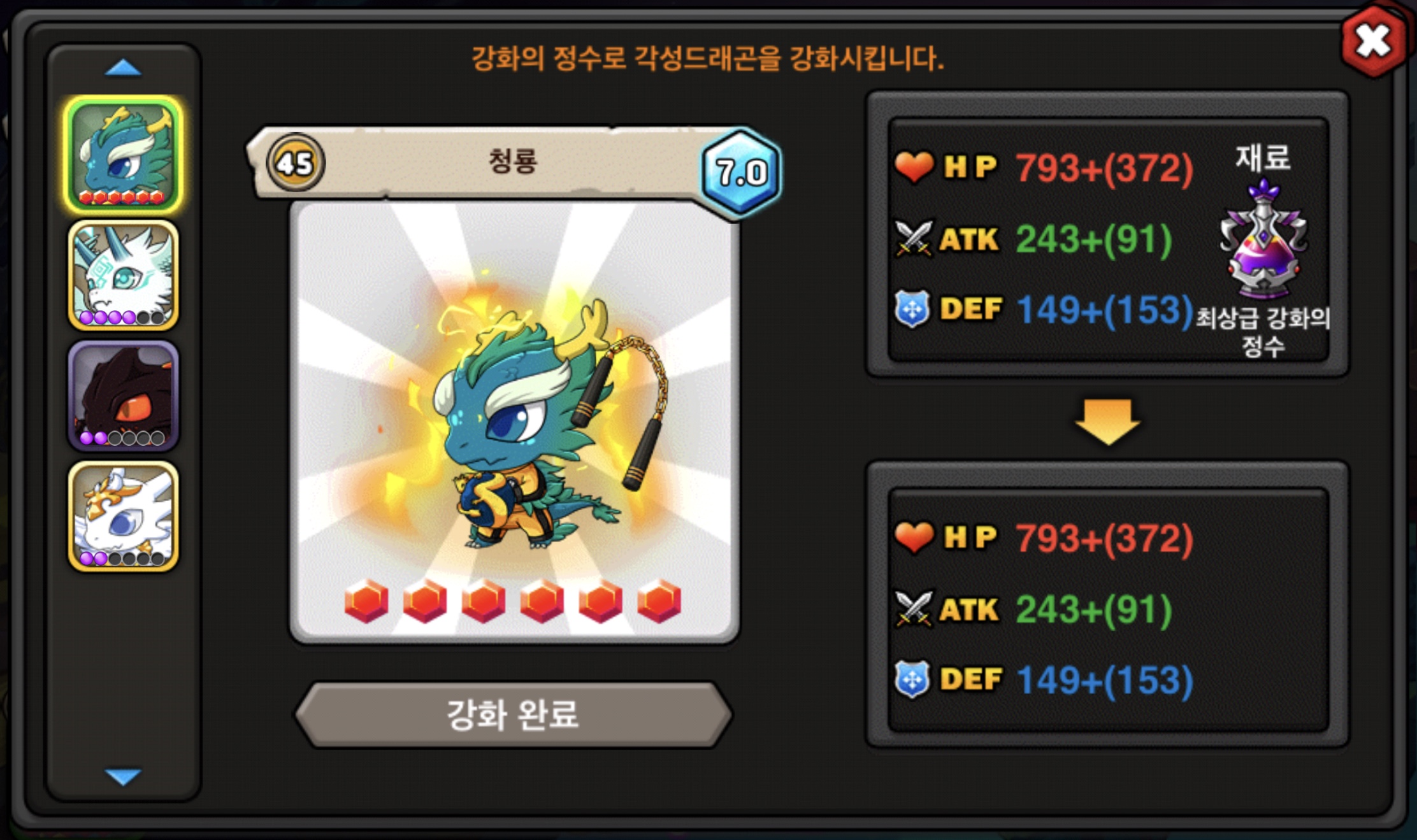
Task: Click the shield DEF icon in upper stats
Action: click(912, 309)
